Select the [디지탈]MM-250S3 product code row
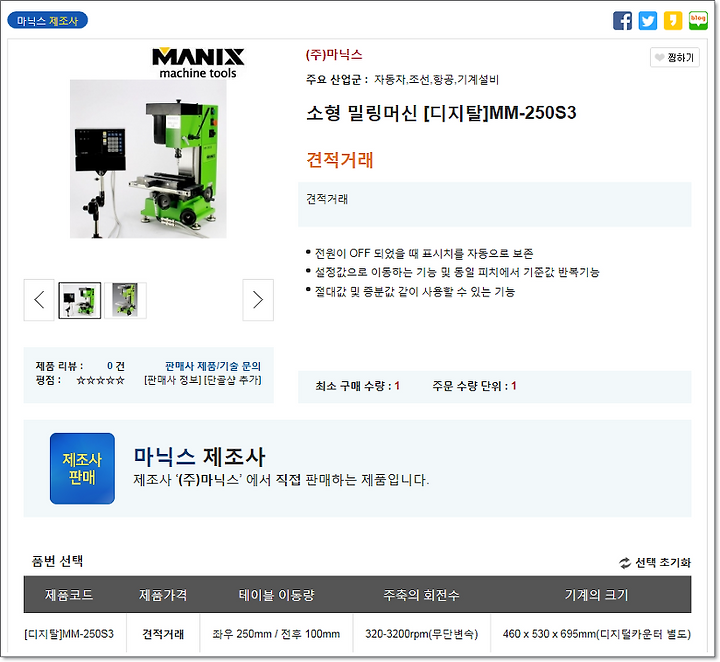This screenshot has height=662, width=720. tap(69, 634)
